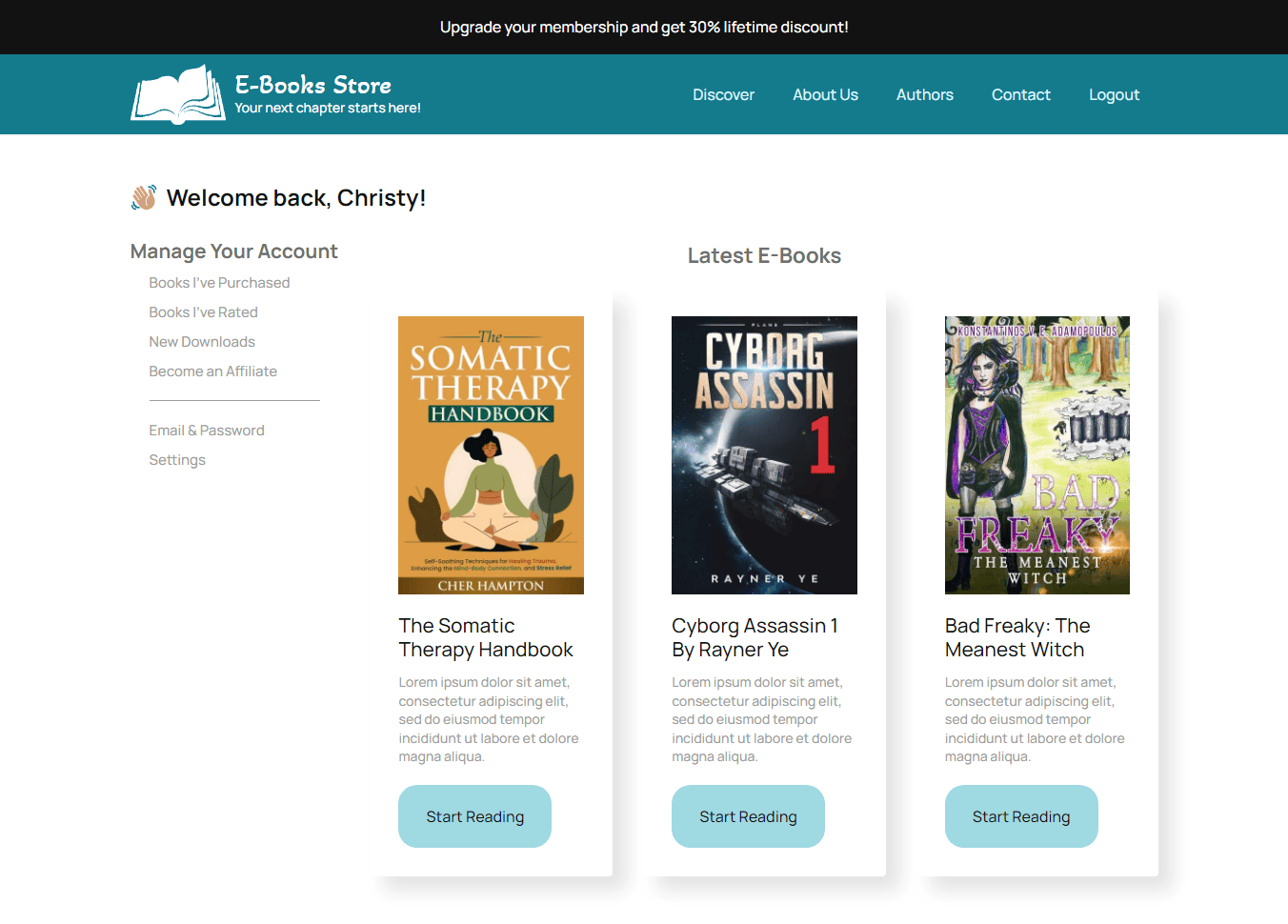The width and height of the screenshot is (1288, 924).
Task: Start Reading Bad Freaky: The Meanest Witch
Action: point(1020,816)
